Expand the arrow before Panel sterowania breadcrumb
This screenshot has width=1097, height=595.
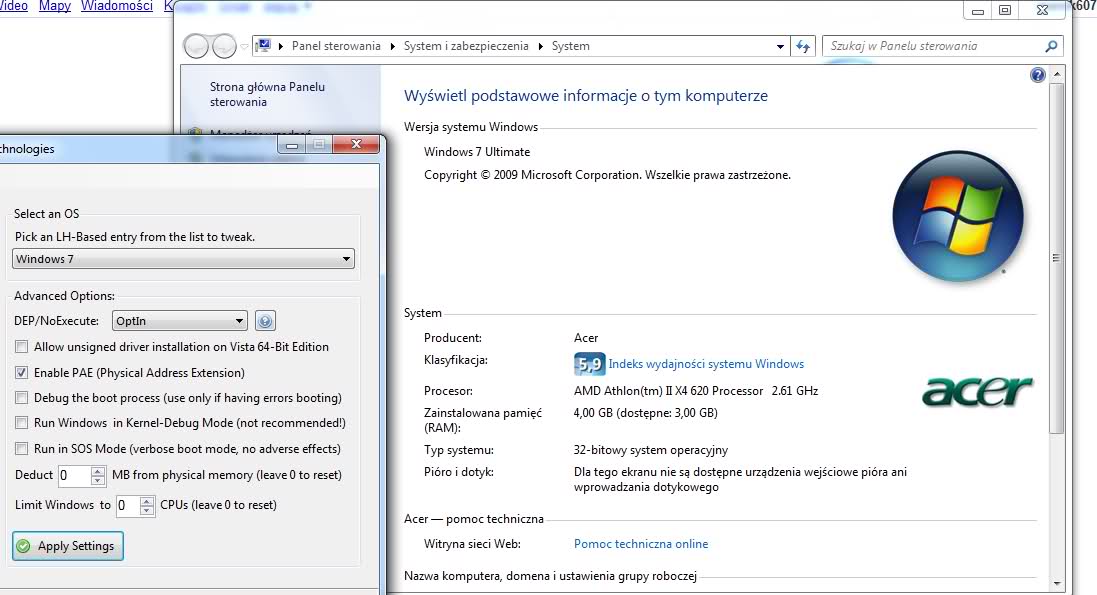tap(281, 46)
